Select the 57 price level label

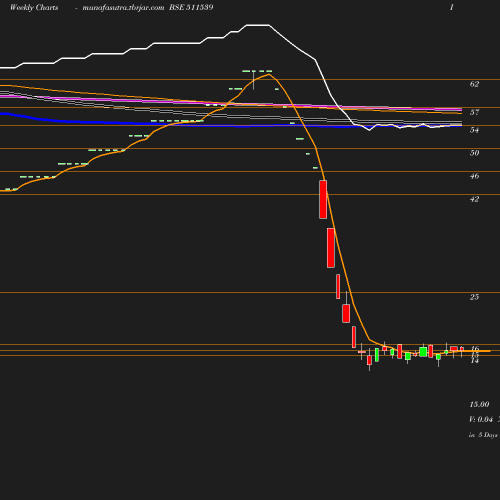pyautogui.click(x=474, y=112)
